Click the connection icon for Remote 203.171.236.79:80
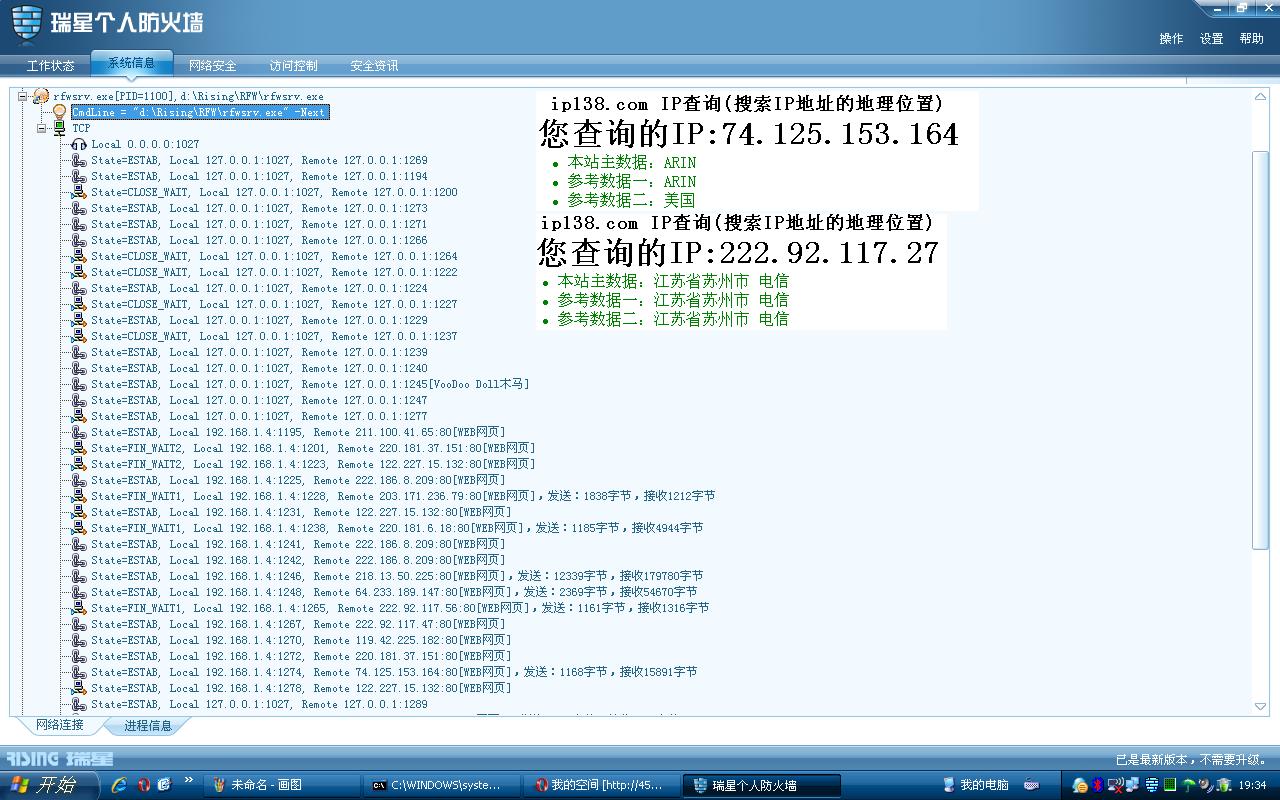The height and width of the screenshot is (800, 1280). (x=79, y=496)
